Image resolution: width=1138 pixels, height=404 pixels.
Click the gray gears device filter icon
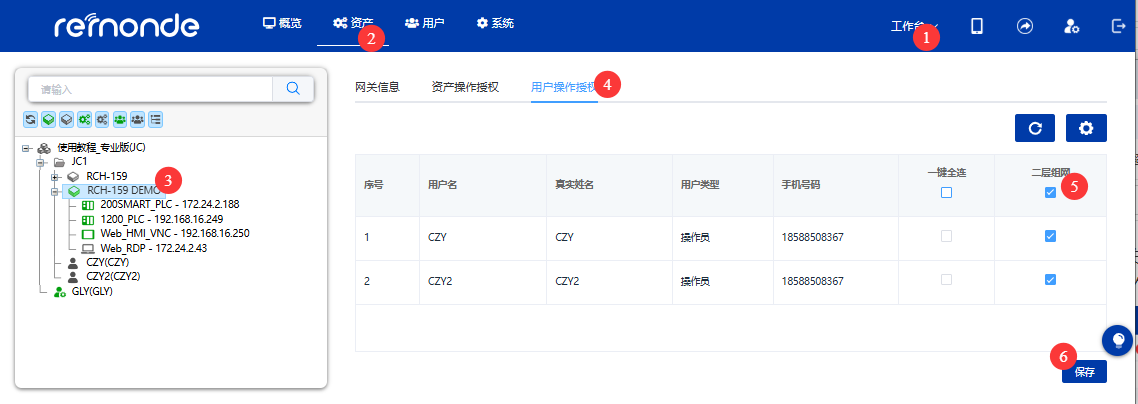[x=102, y=120]
